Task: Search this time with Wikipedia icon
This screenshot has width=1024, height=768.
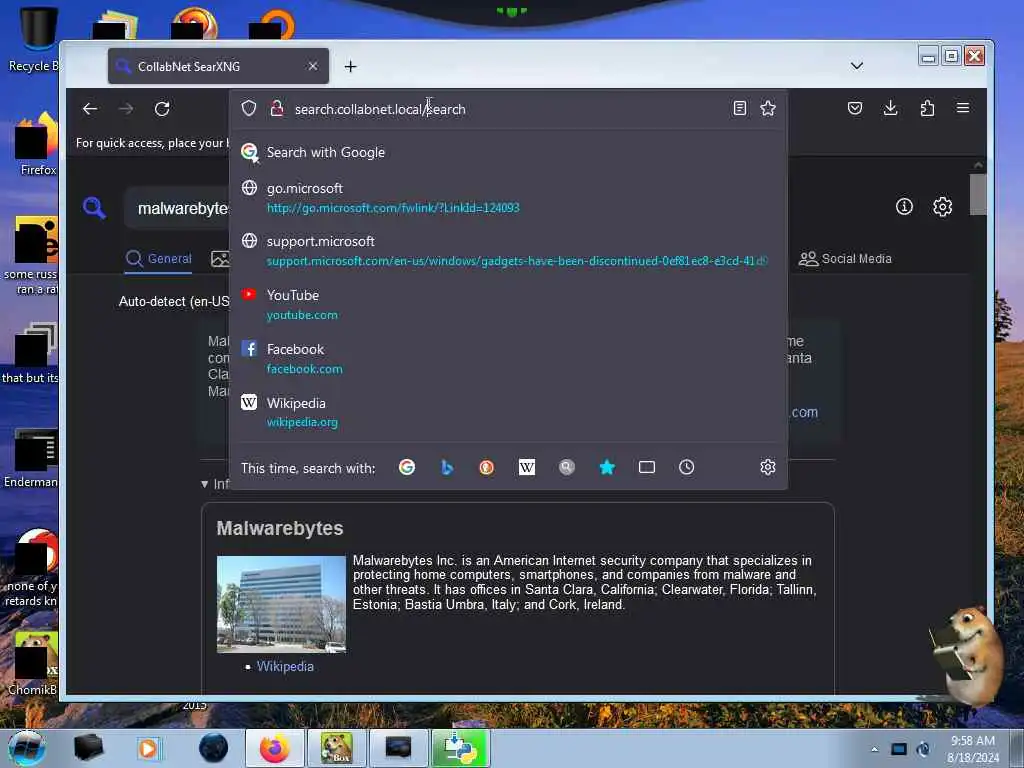Action: coord(526,467)
